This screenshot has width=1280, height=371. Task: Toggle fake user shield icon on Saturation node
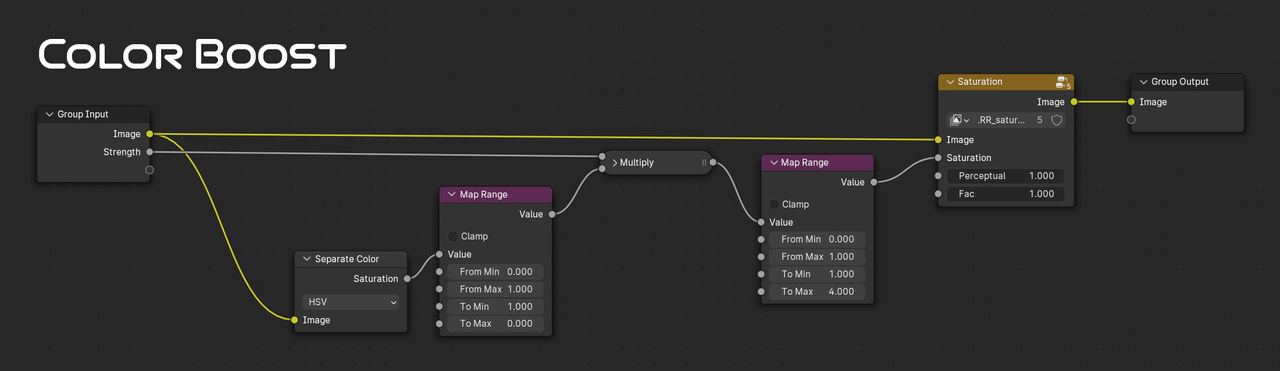click(x=1056, y=120)
